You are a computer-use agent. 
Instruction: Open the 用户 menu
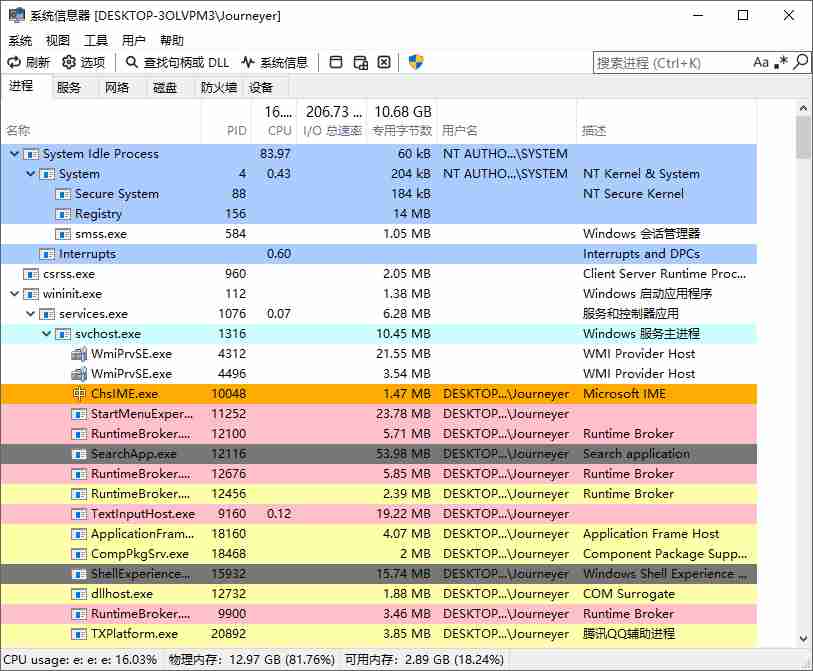[134, 40]
